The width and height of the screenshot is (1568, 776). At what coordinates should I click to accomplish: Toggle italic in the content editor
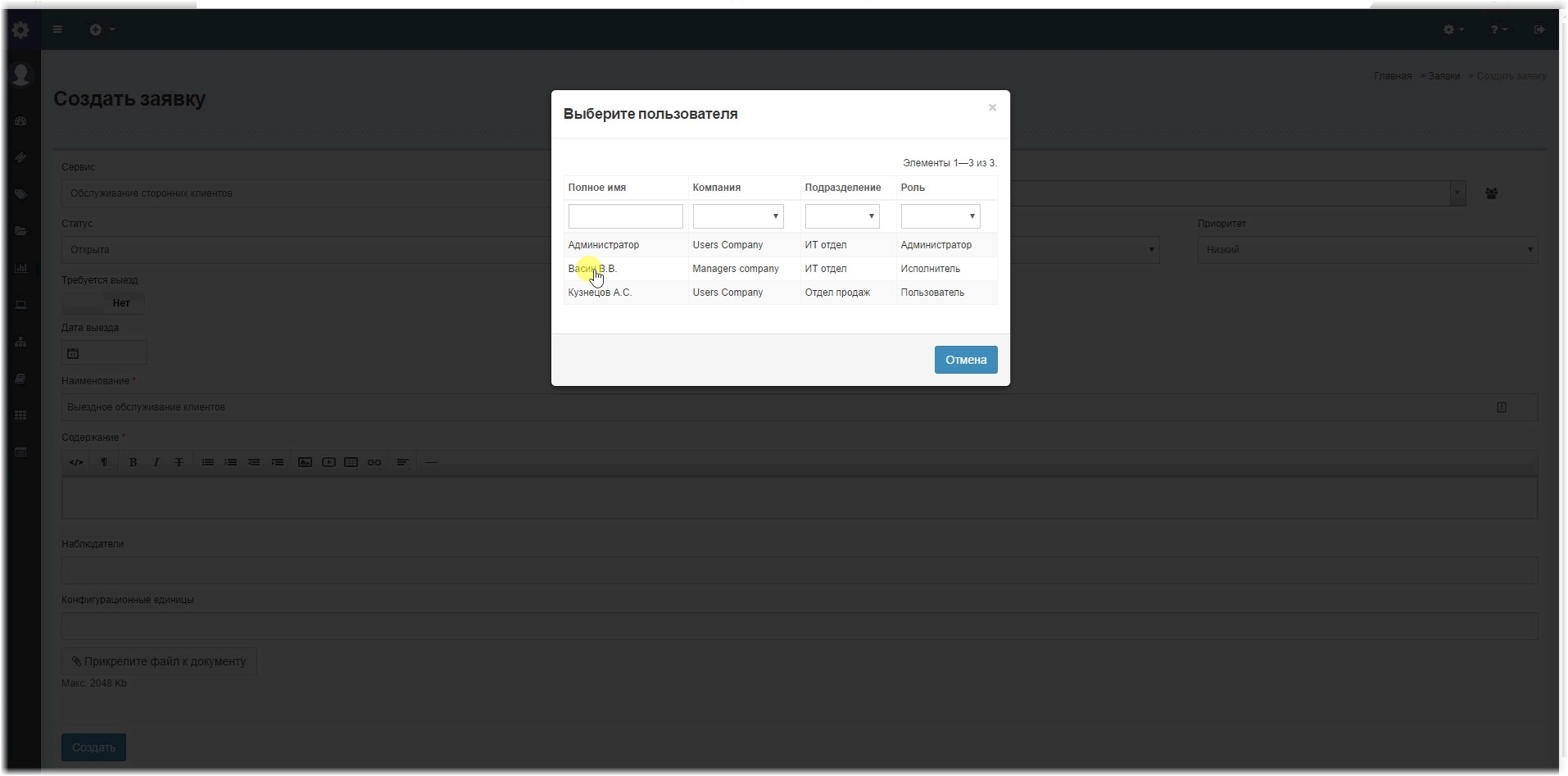pos(156,462)
